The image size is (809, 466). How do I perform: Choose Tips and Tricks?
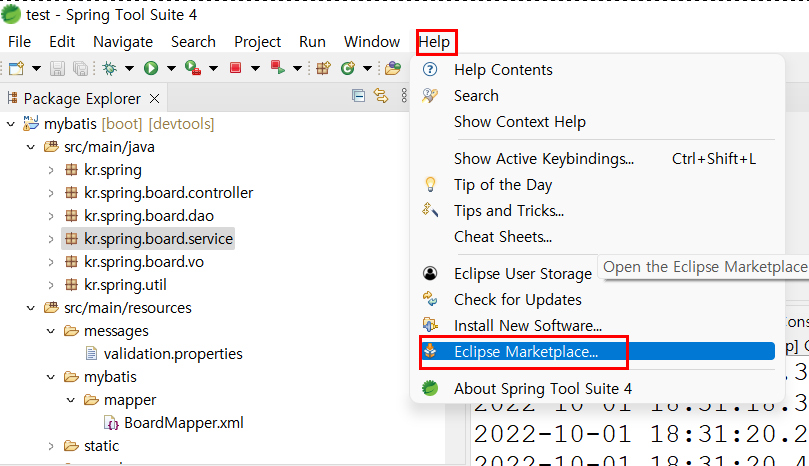pos(597,211)
